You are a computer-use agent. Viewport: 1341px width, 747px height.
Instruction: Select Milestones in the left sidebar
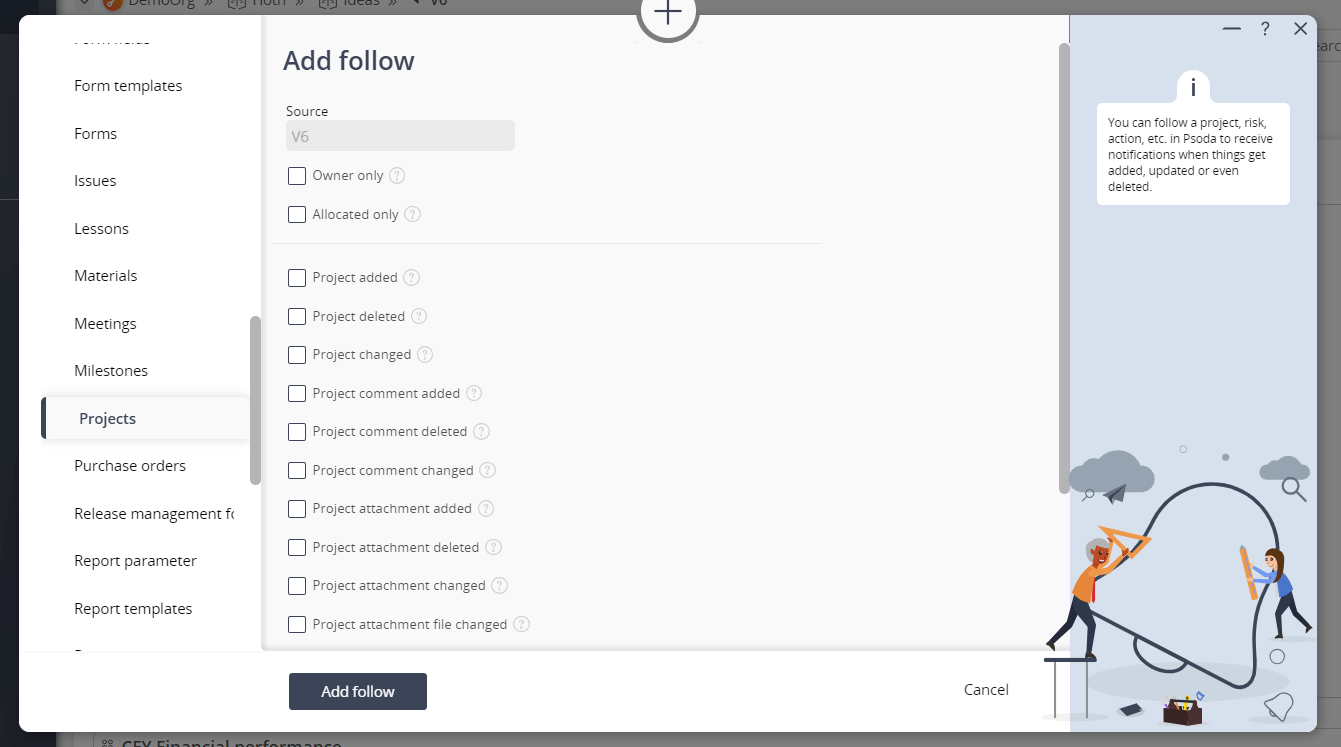[111, 371]
